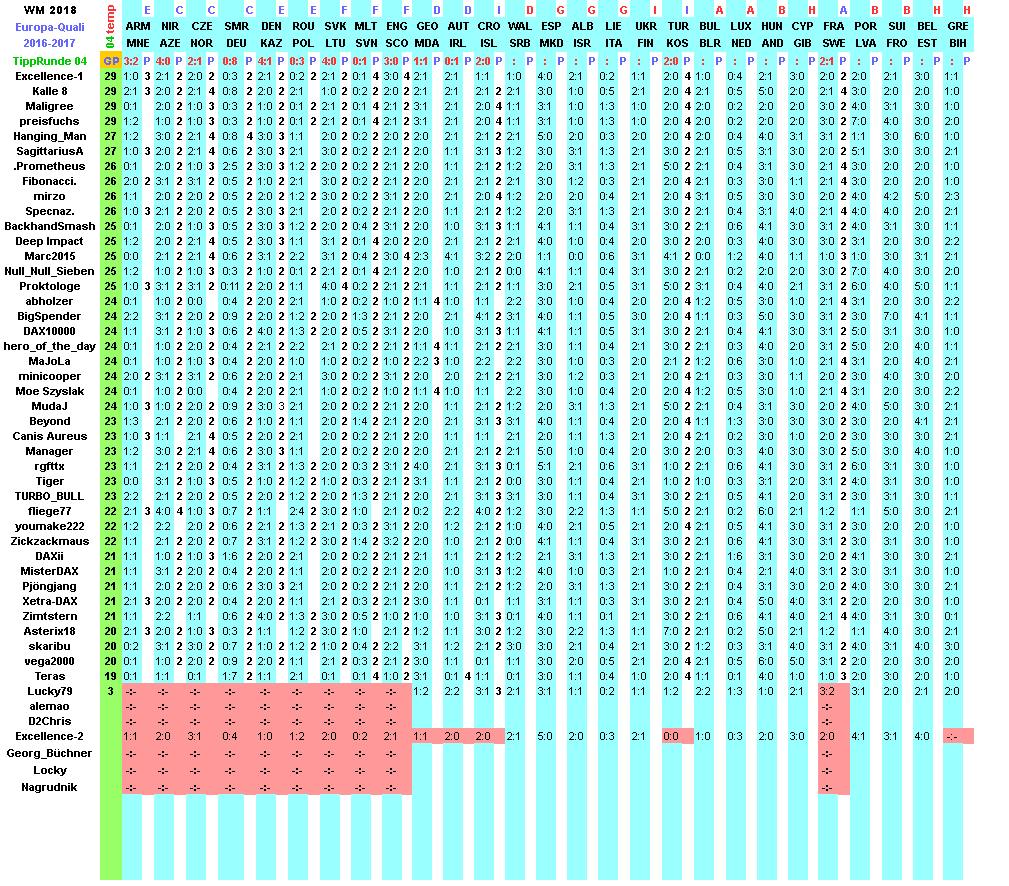1009x886 pixels.
Task: Select the TippRunde 04 label
Action: coord(49,61)
